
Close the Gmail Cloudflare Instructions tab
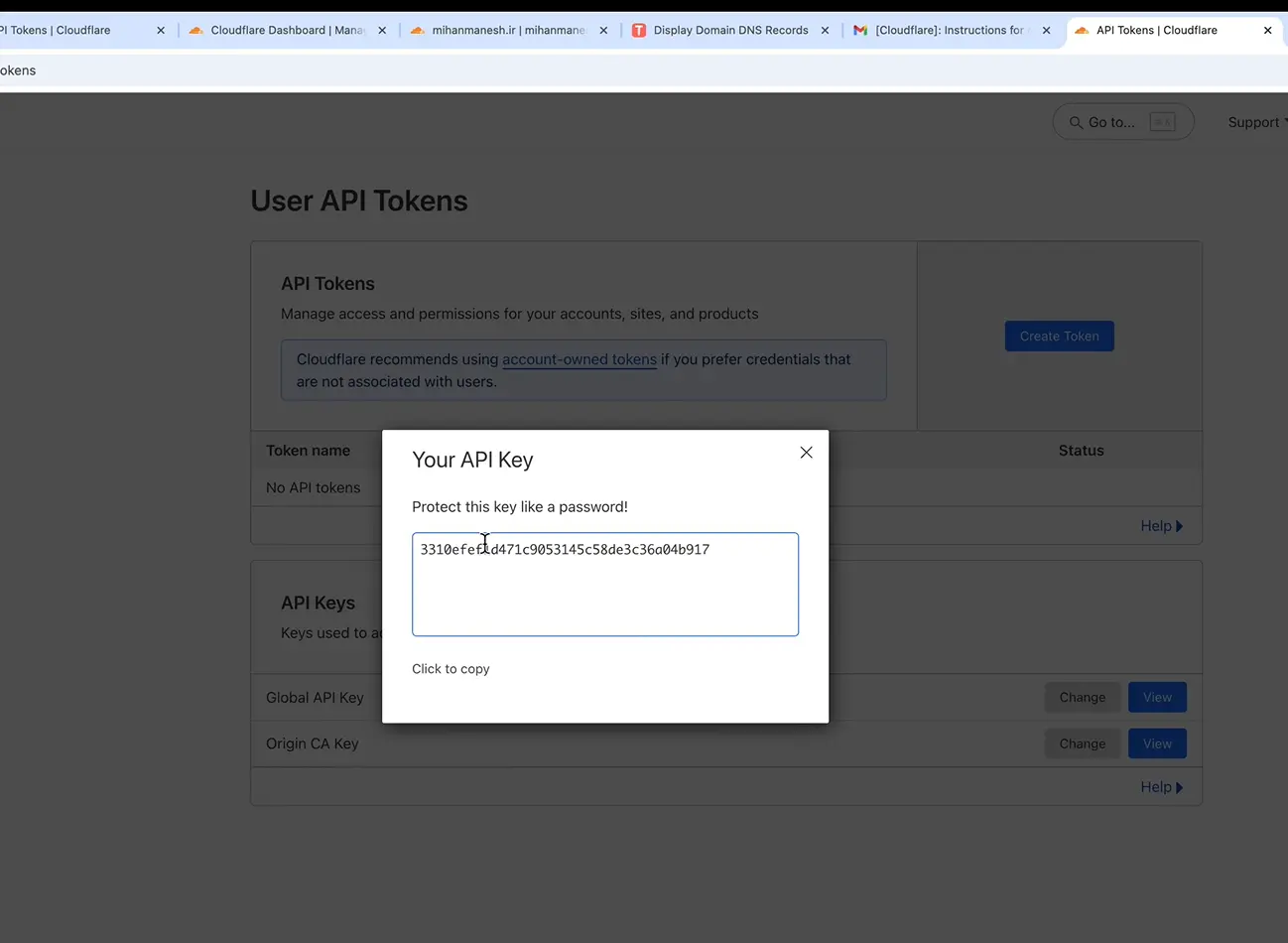(1046, 31)
